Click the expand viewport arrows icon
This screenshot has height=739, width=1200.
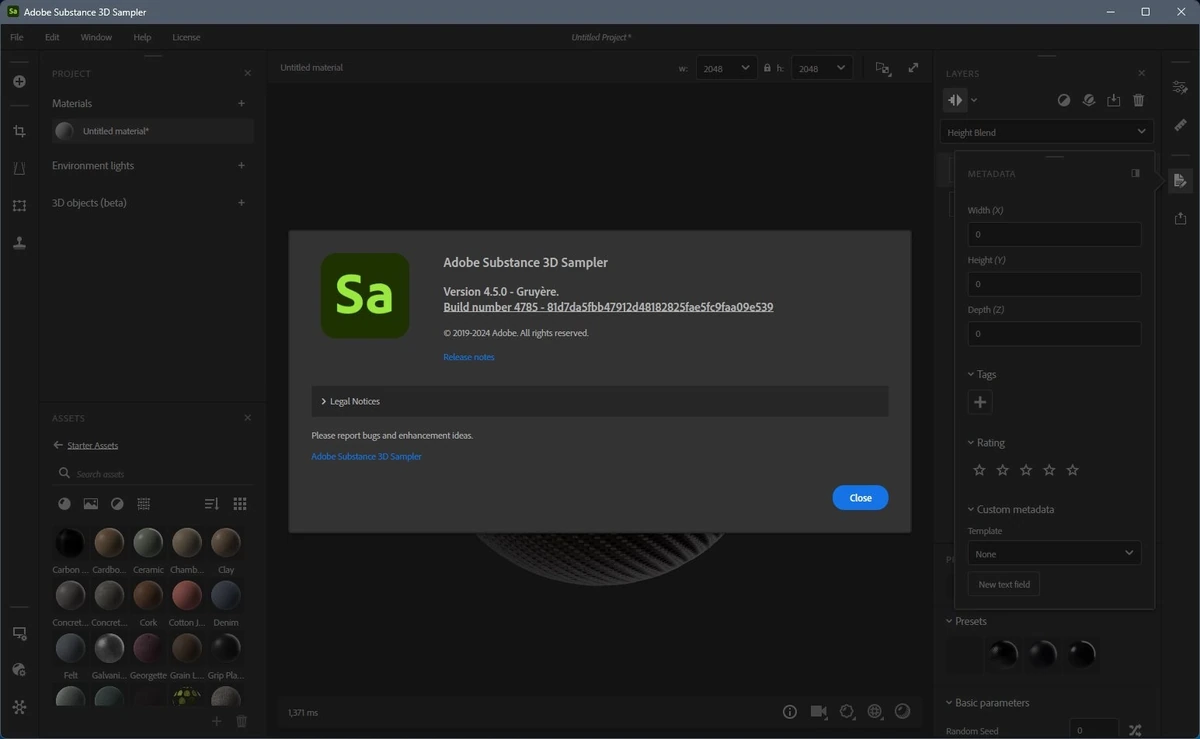[x=913, y=68]
